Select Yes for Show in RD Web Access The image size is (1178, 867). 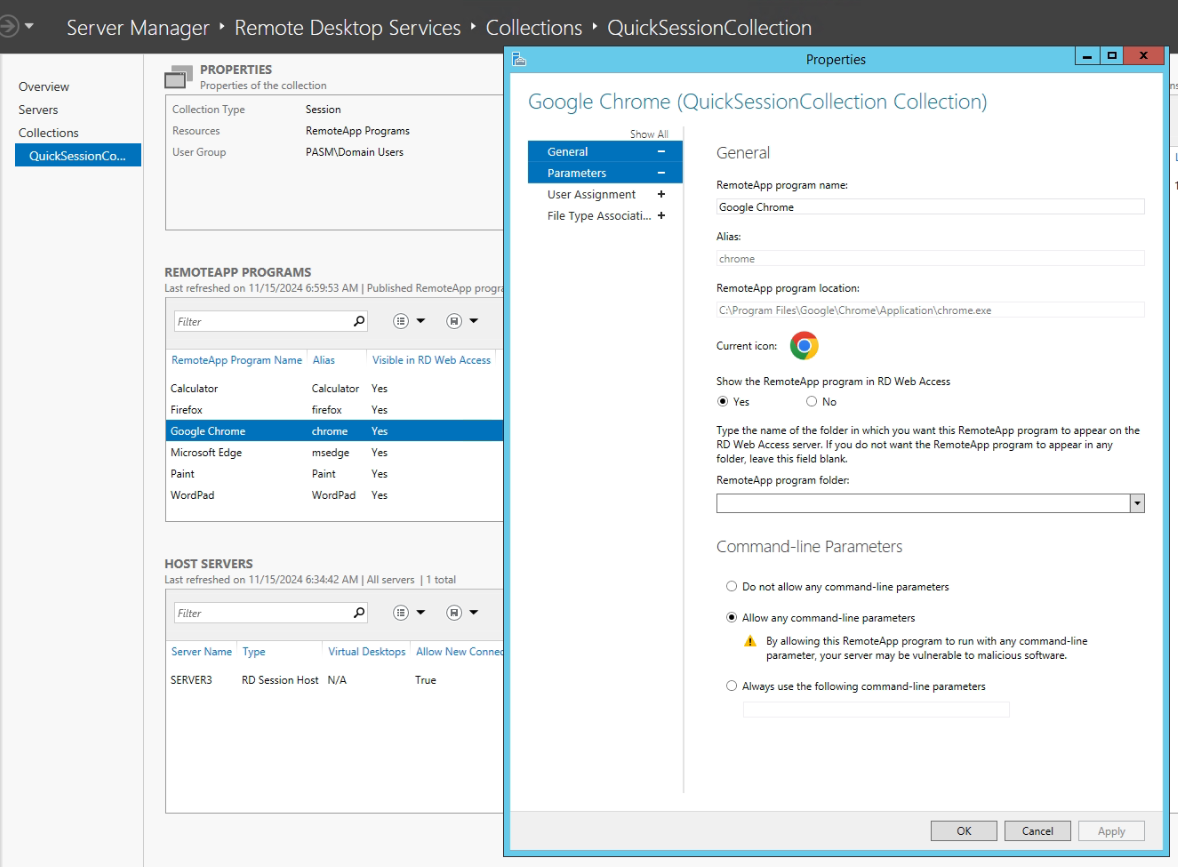723,402
